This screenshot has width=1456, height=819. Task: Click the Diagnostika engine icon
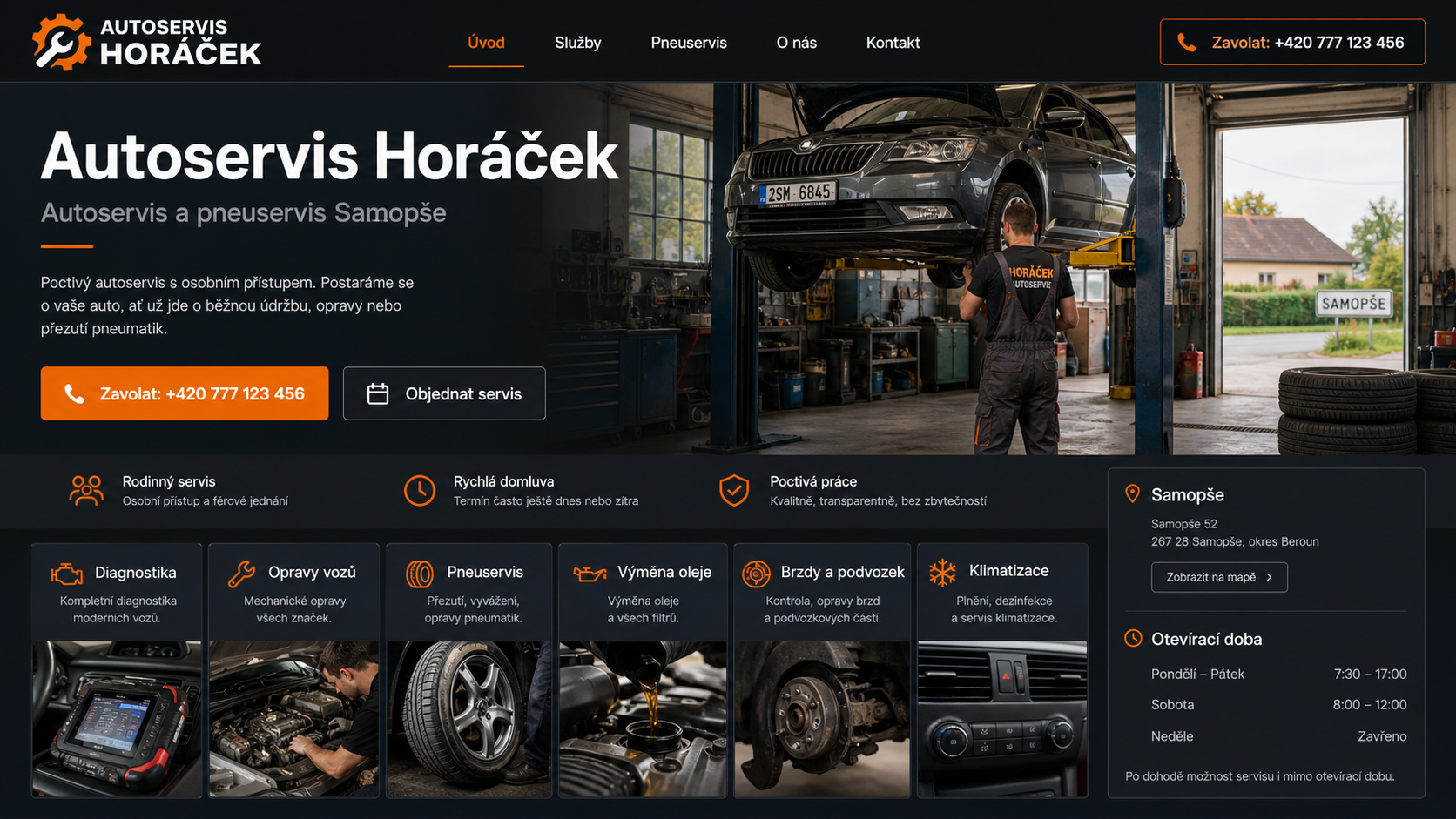(67, 574)
